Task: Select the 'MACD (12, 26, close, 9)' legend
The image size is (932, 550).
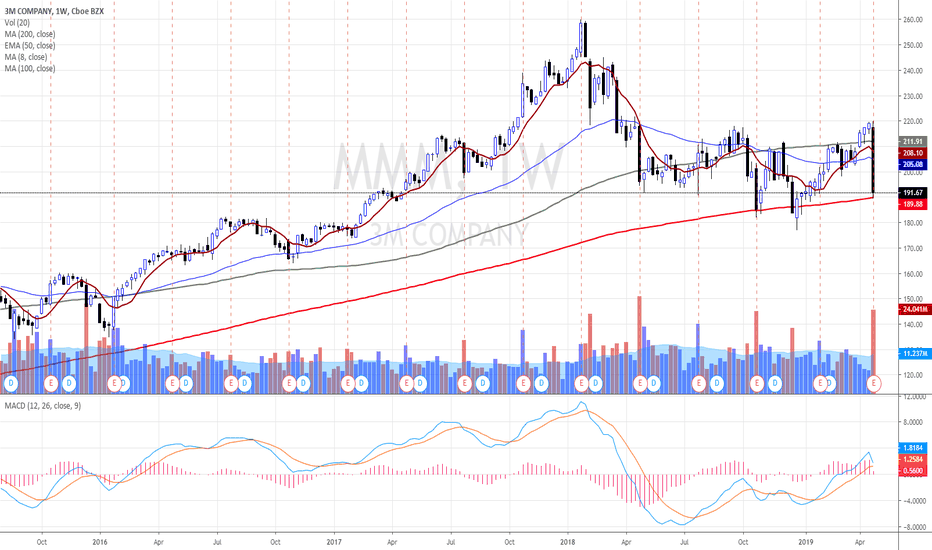Action: (x=43, y=406)
